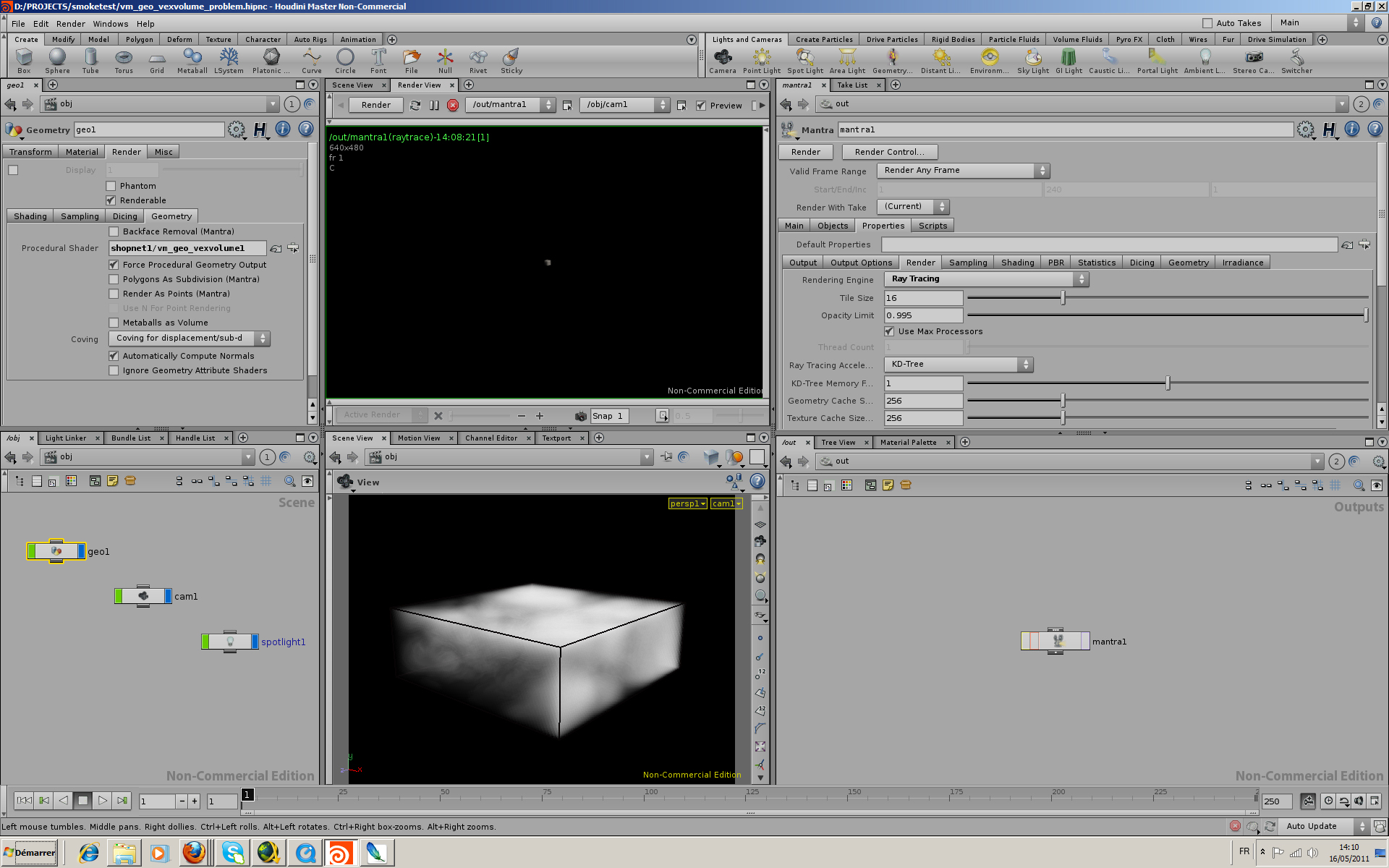Screen dimensions: 1389x868
Task: Open the /obj/cam1 camera dropdown
Action: (624, 105)
